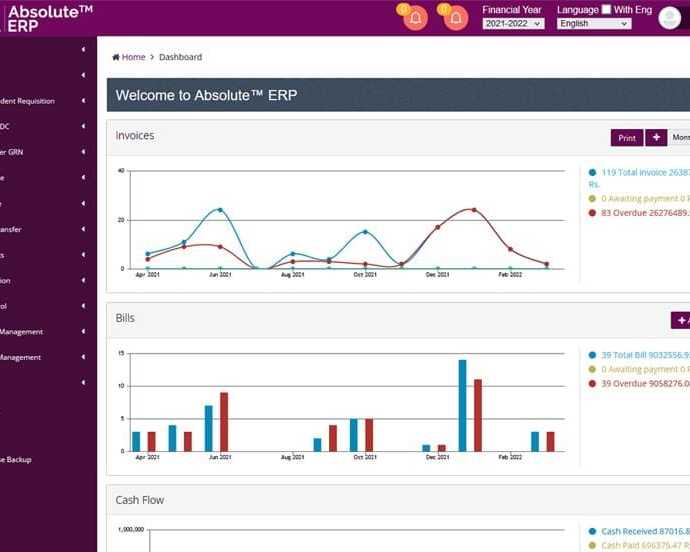The width and height of the screenshot is (690, 552).
Task: Click the Print button in Invoices panel
Action: 627,138
